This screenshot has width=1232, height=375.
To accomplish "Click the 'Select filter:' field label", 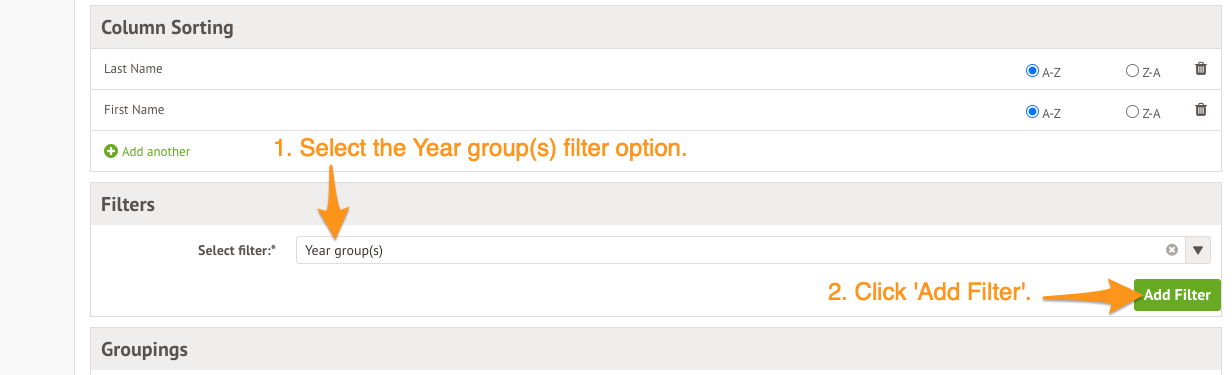I will [x=237, y=250].
